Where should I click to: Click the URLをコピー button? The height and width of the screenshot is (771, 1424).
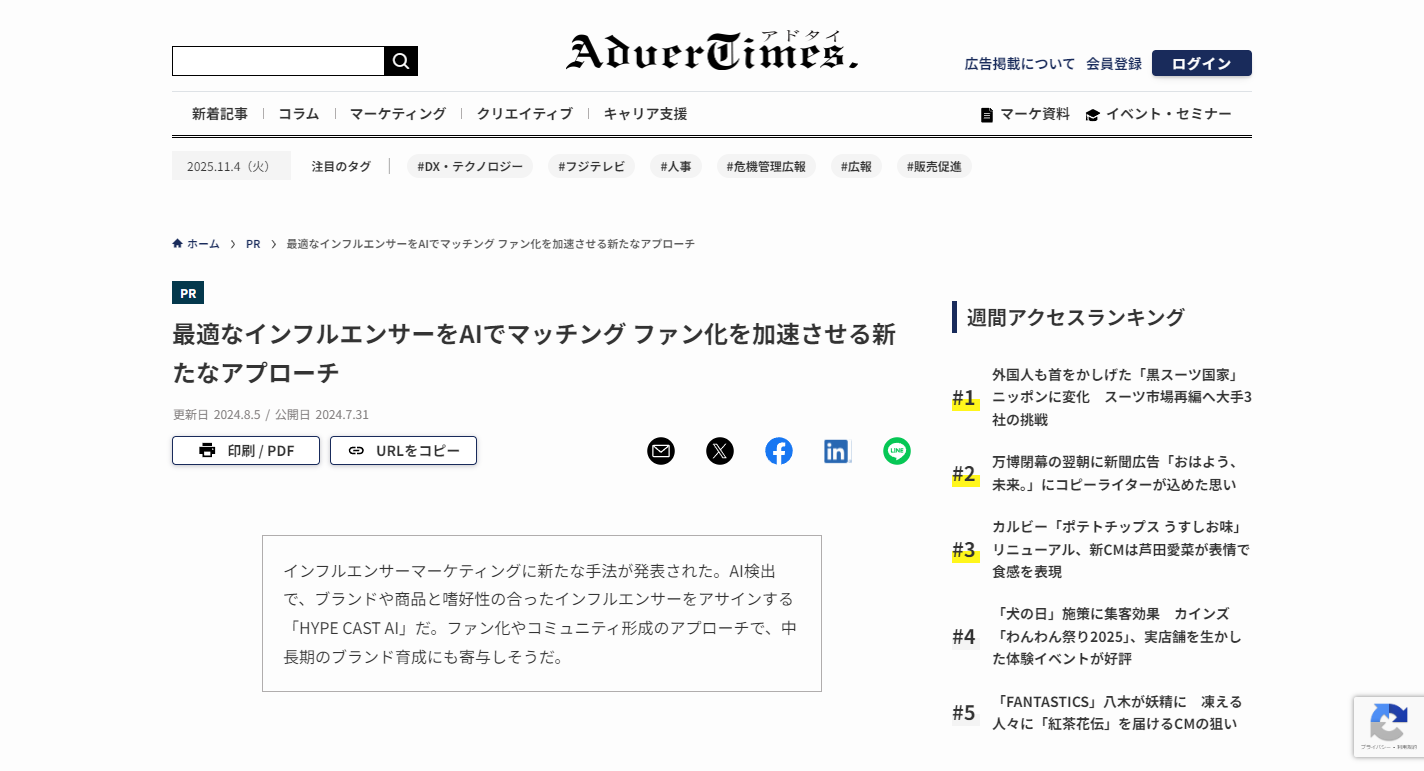403,451
